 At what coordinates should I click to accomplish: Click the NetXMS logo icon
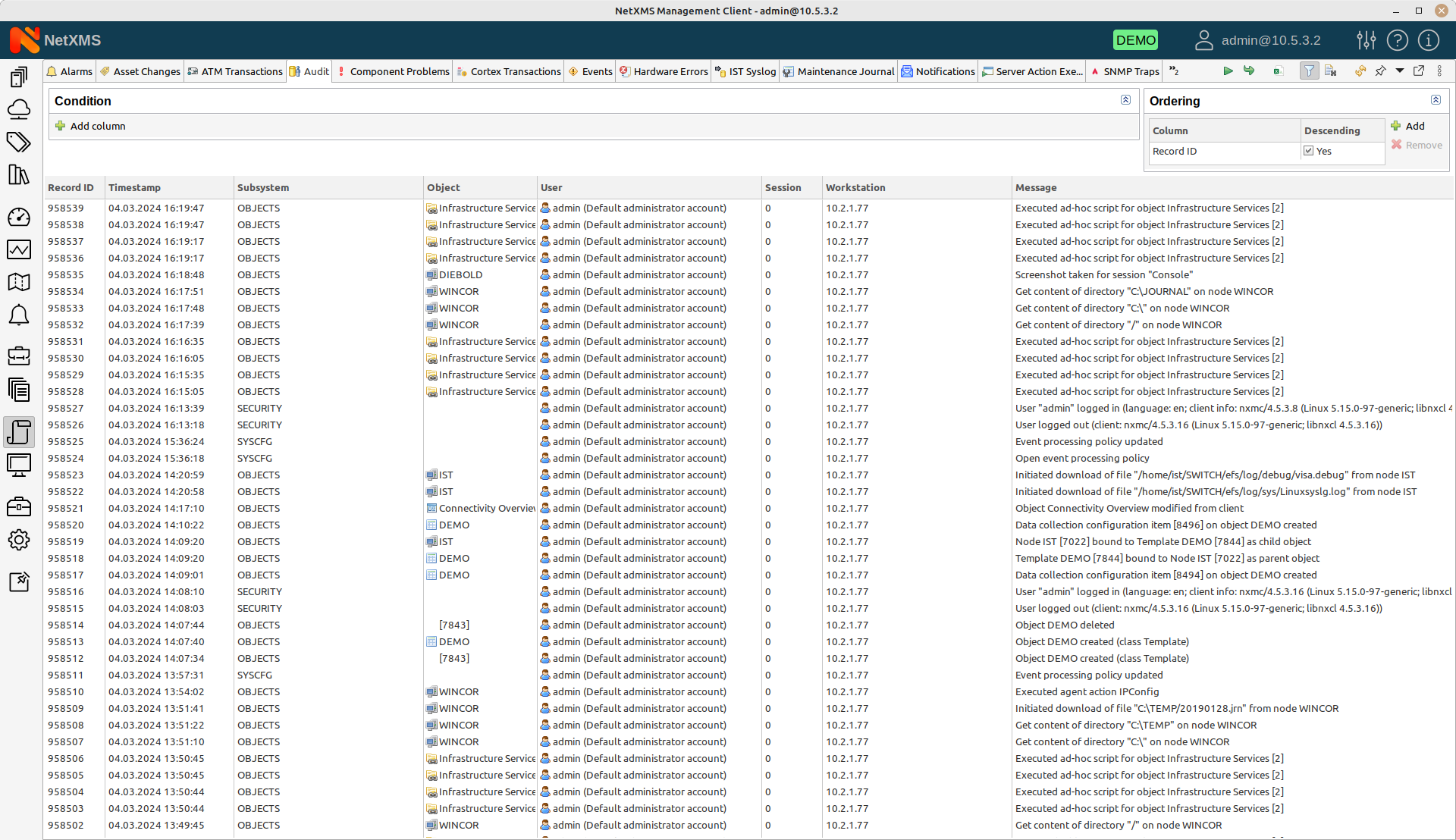[x=26, y=40]
